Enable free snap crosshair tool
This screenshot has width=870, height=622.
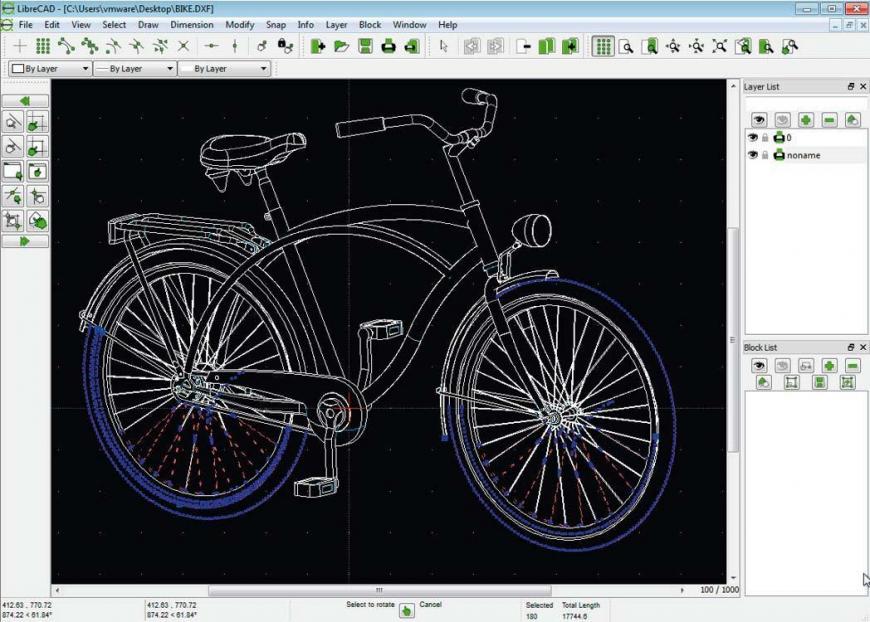point(20,46)
